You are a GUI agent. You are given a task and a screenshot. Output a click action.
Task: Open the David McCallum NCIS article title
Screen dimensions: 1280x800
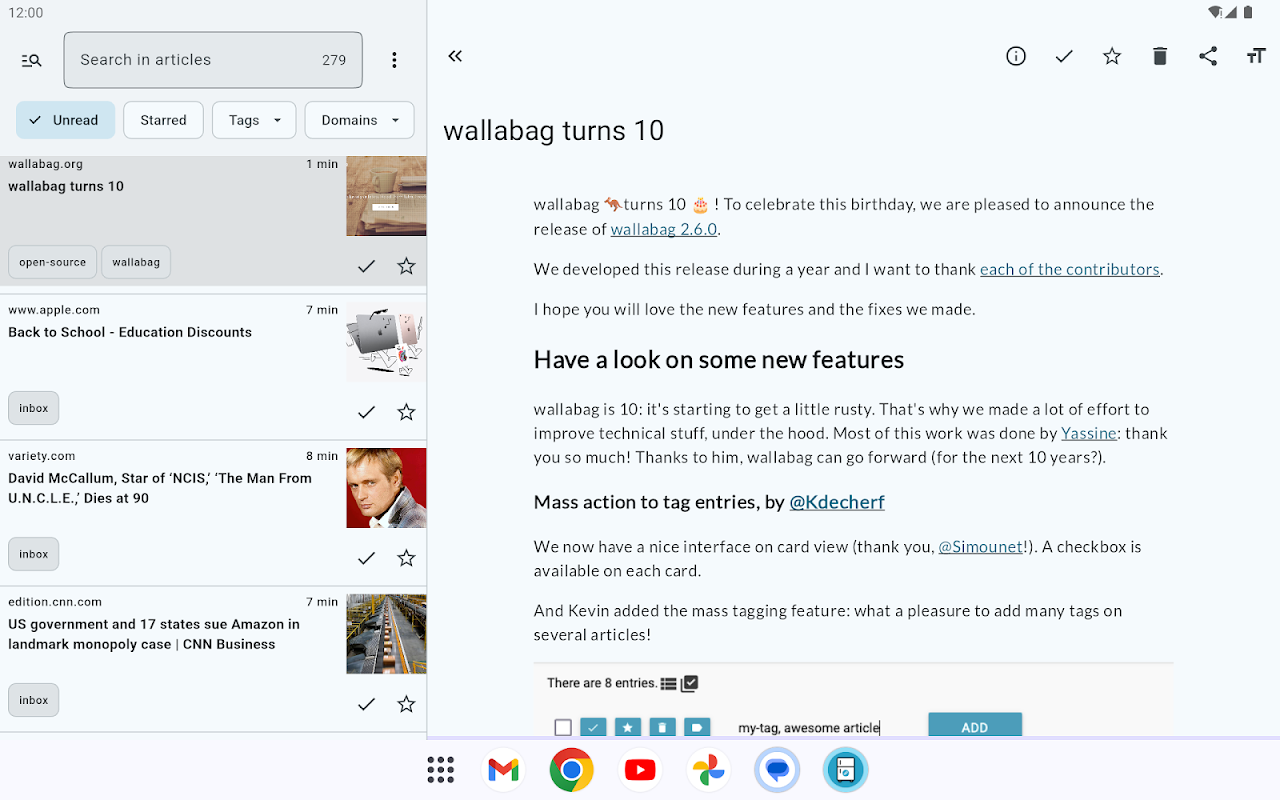pos(160,488)
